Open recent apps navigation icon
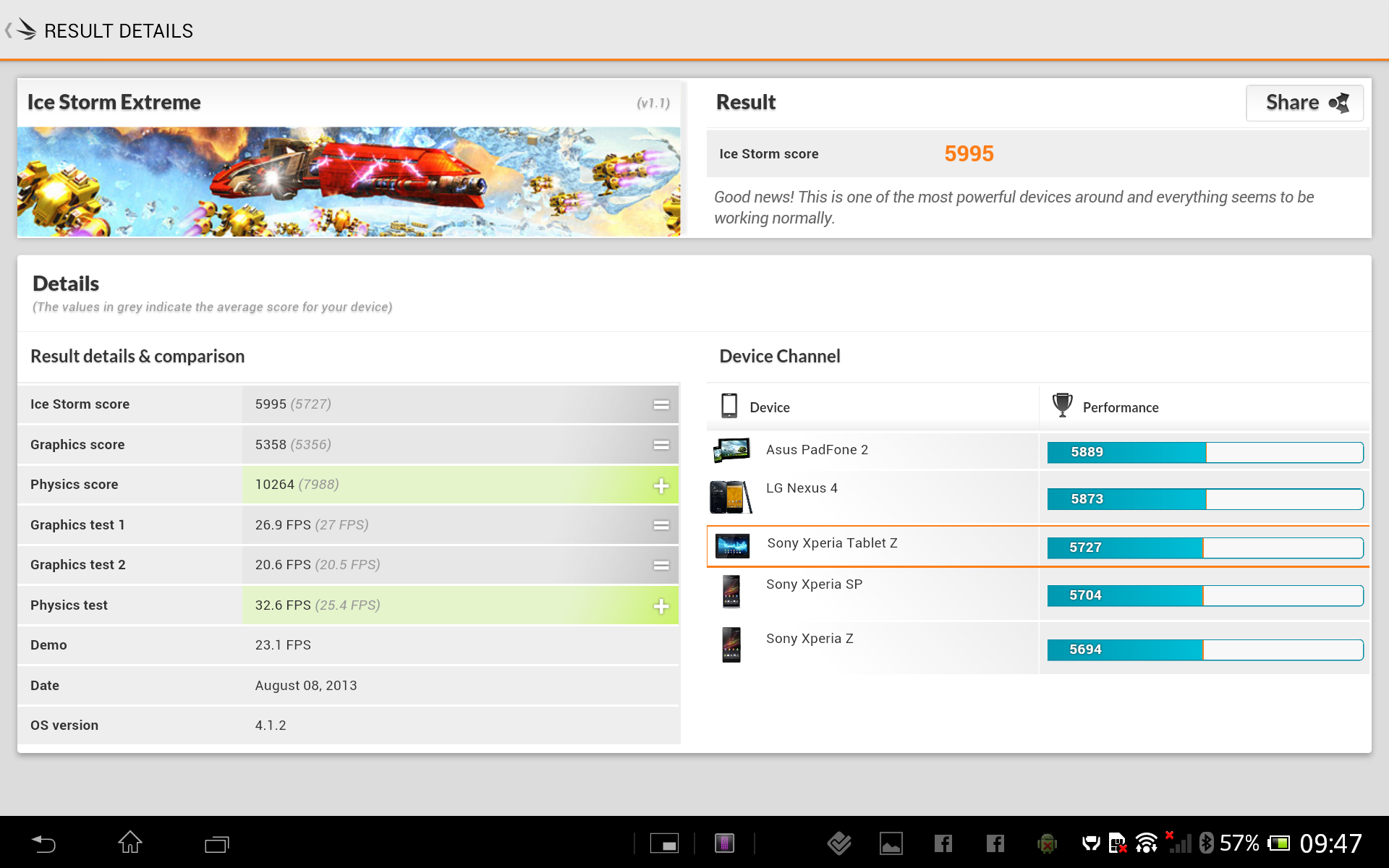This screenshot has width=1389, height=868. (x=216, y=843)
